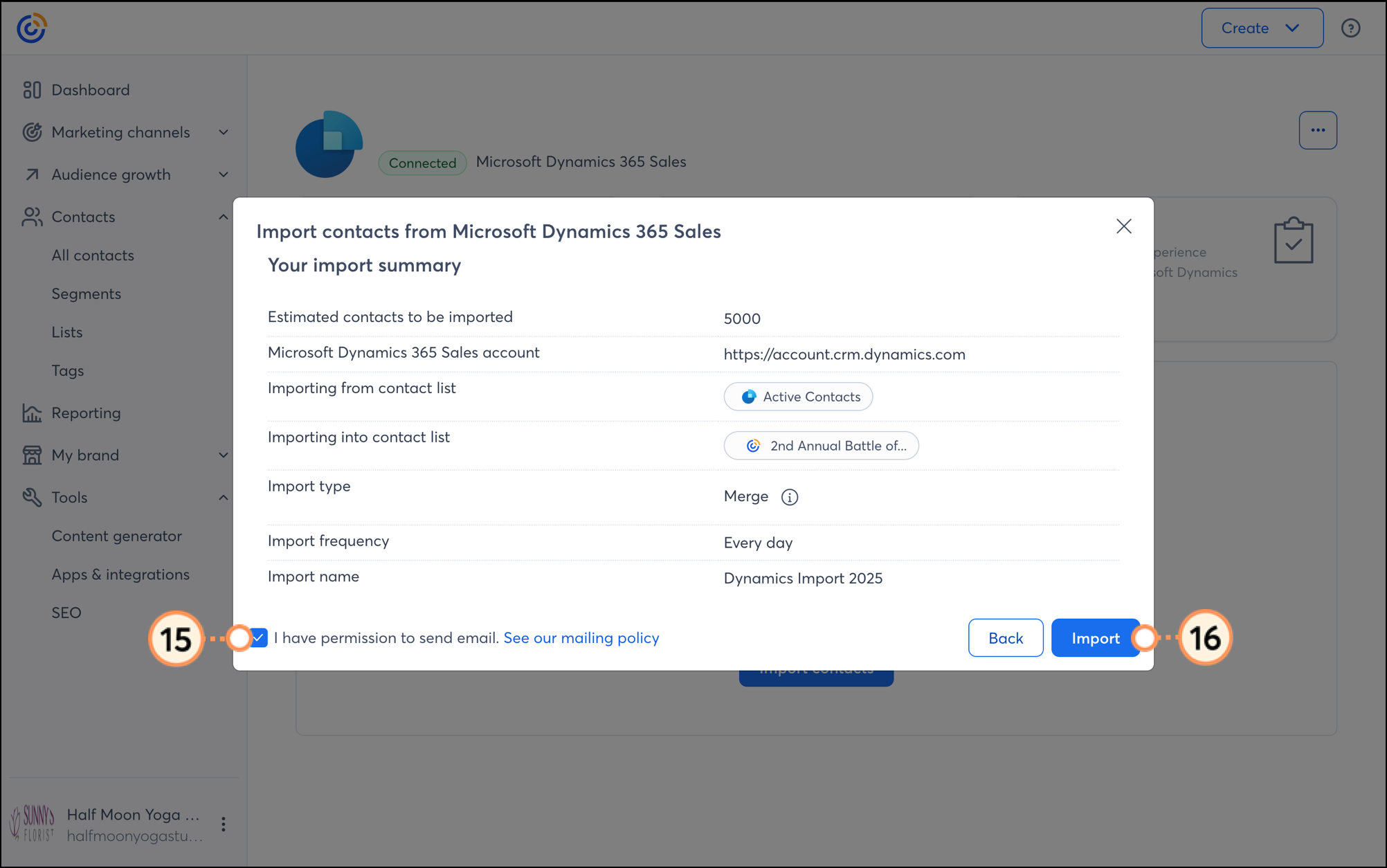This screenshot has width=1387, height=868.
Task: Click the https://account.crm.dynamics.com value
Action: 844,354
